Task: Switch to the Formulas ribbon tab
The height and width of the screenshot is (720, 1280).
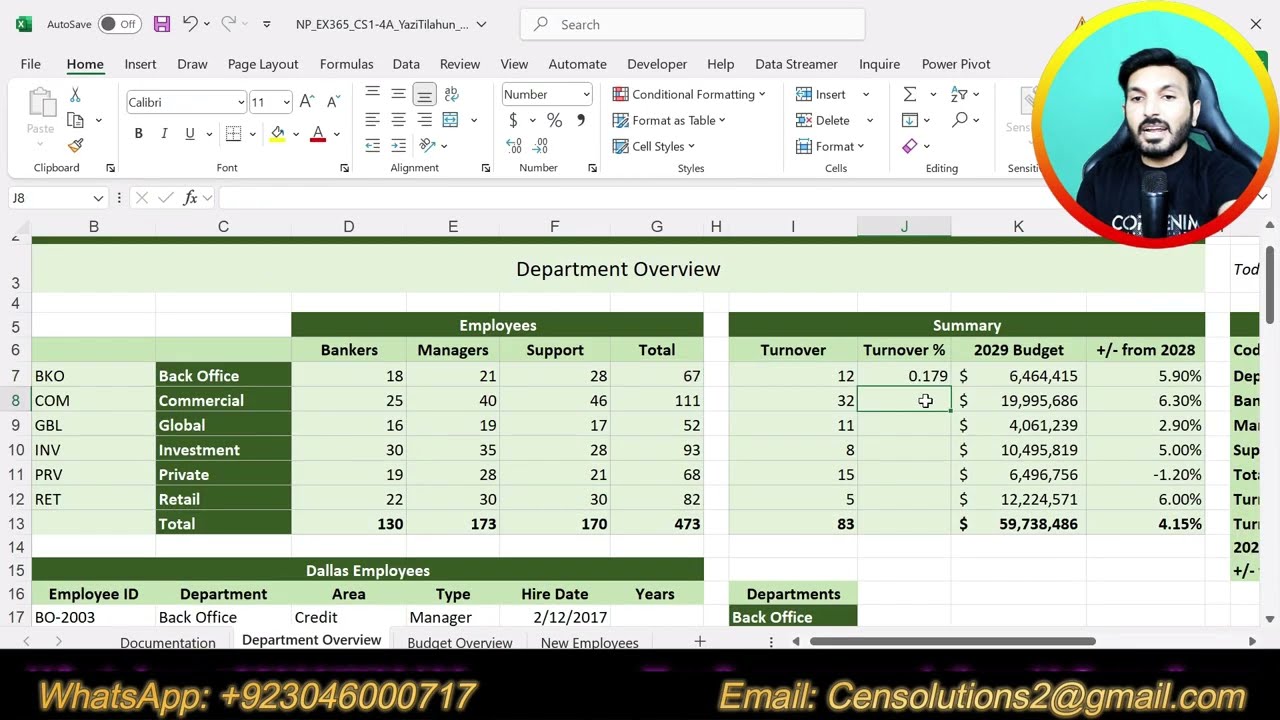Action: pyautogui.click(x=346, y=64)
